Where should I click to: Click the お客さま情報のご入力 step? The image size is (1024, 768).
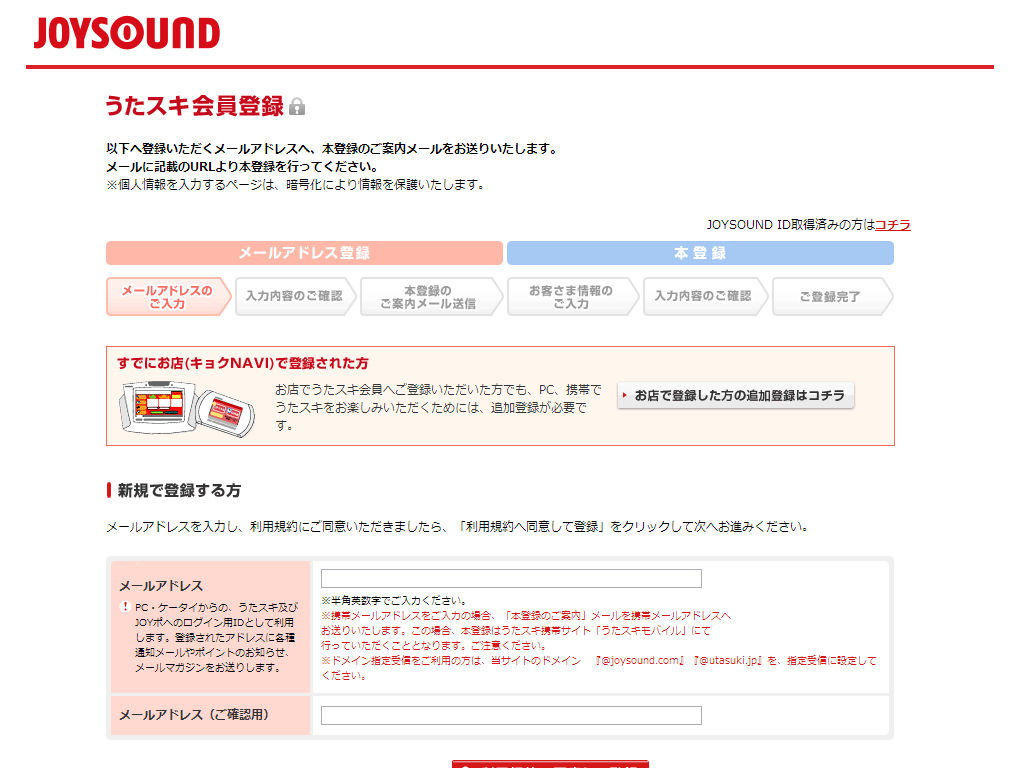pos(571,297)
